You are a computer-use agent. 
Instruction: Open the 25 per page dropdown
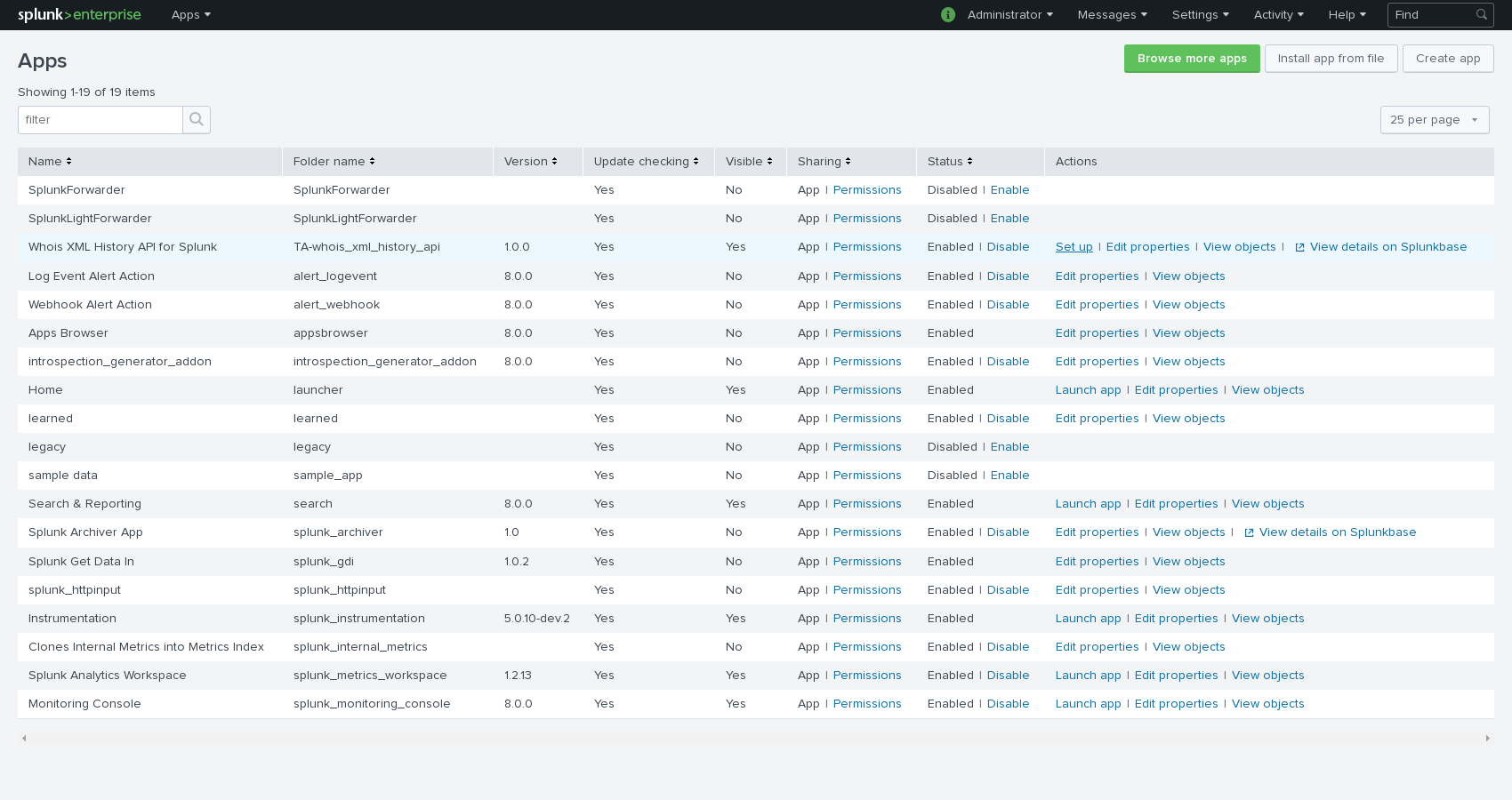pyautogui.click(x=1435, y=119)
